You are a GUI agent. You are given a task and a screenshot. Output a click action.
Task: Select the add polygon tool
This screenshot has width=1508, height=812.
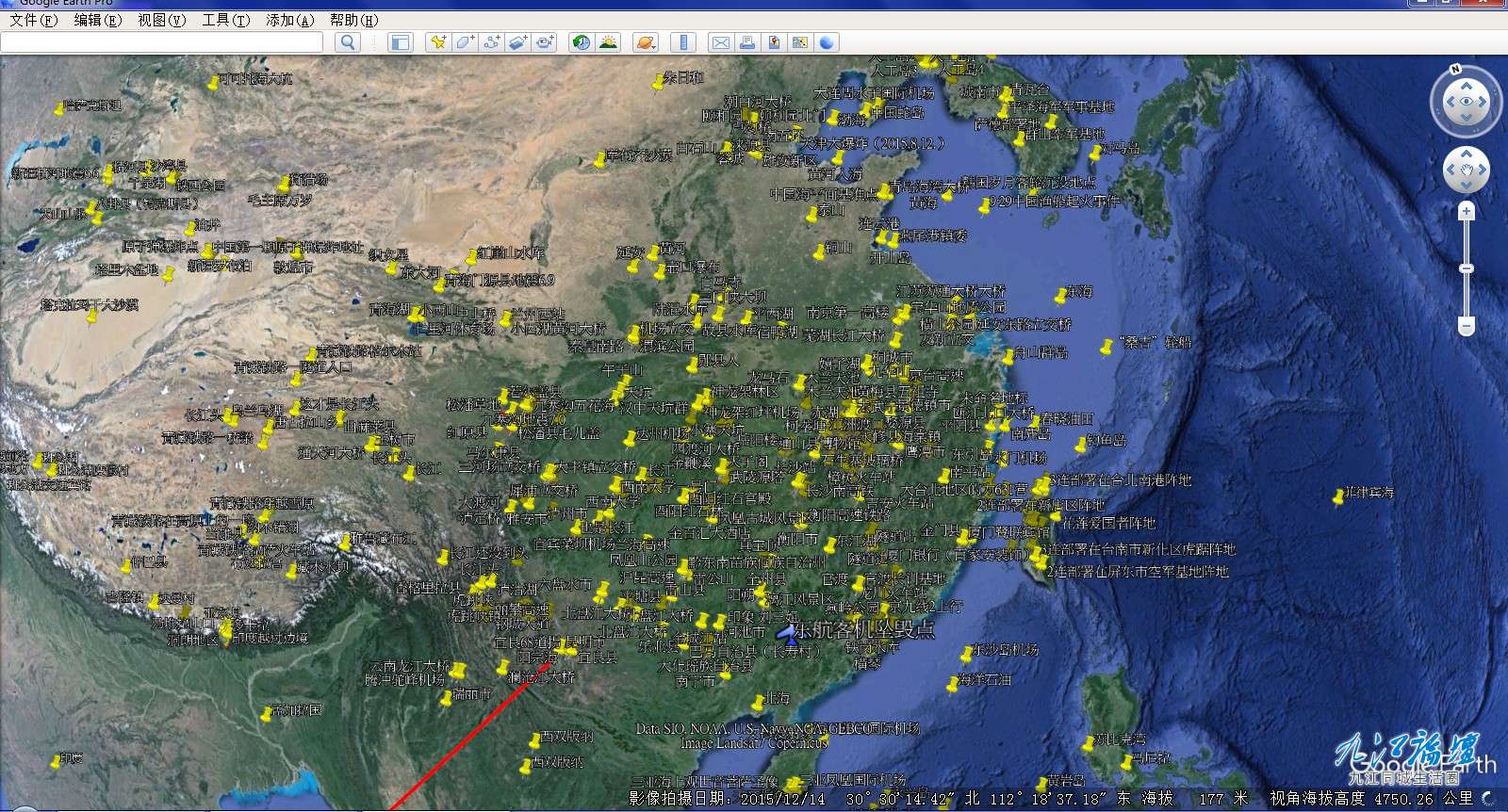coord(465,42)
